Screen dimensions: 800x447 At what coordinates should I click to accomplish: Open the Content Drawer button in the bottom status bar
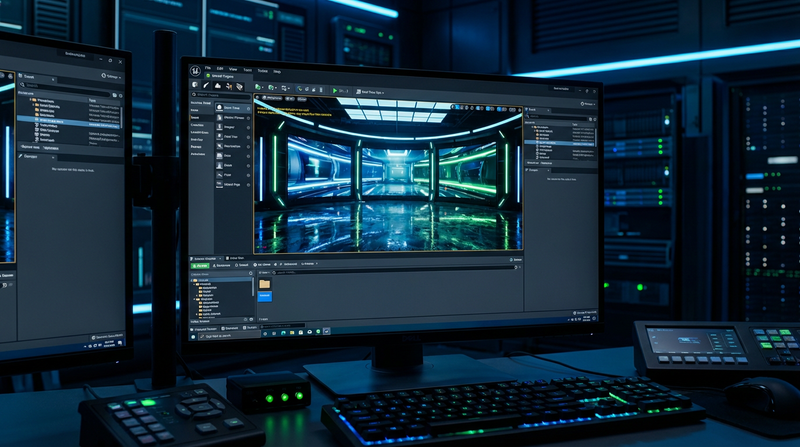click(x=204, y=329)
